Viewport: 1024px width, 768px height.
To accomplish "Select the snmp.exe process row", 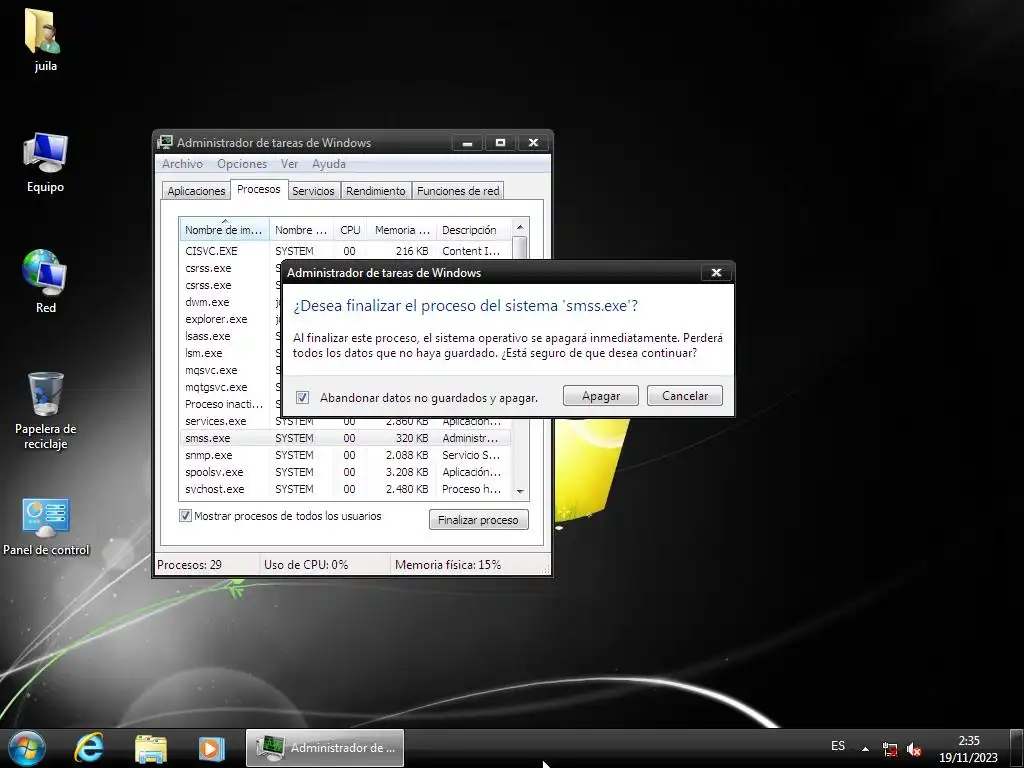I will pos(345,455).
